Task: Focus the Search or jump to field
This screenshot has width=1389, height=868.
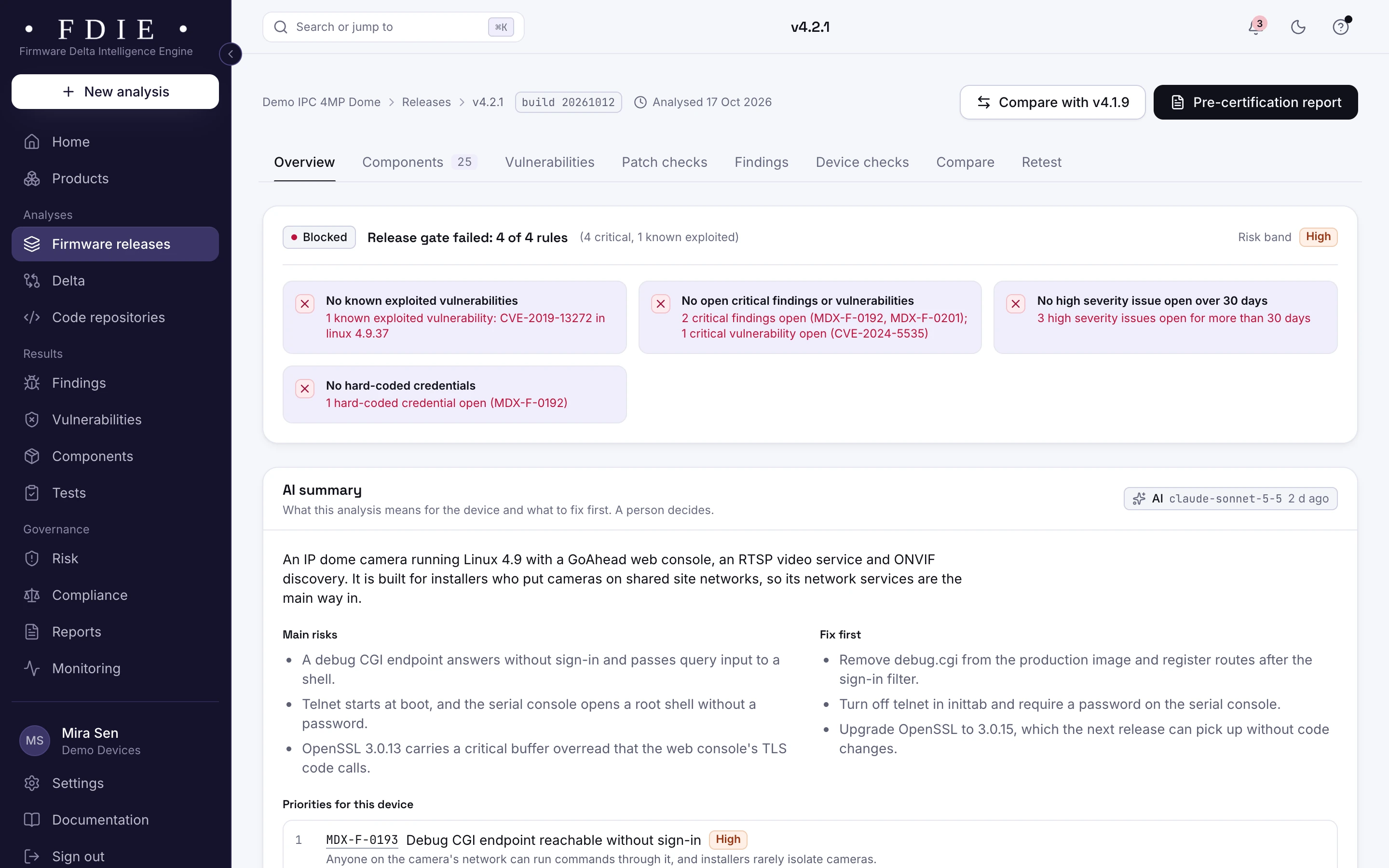Action: coord(393,27)
